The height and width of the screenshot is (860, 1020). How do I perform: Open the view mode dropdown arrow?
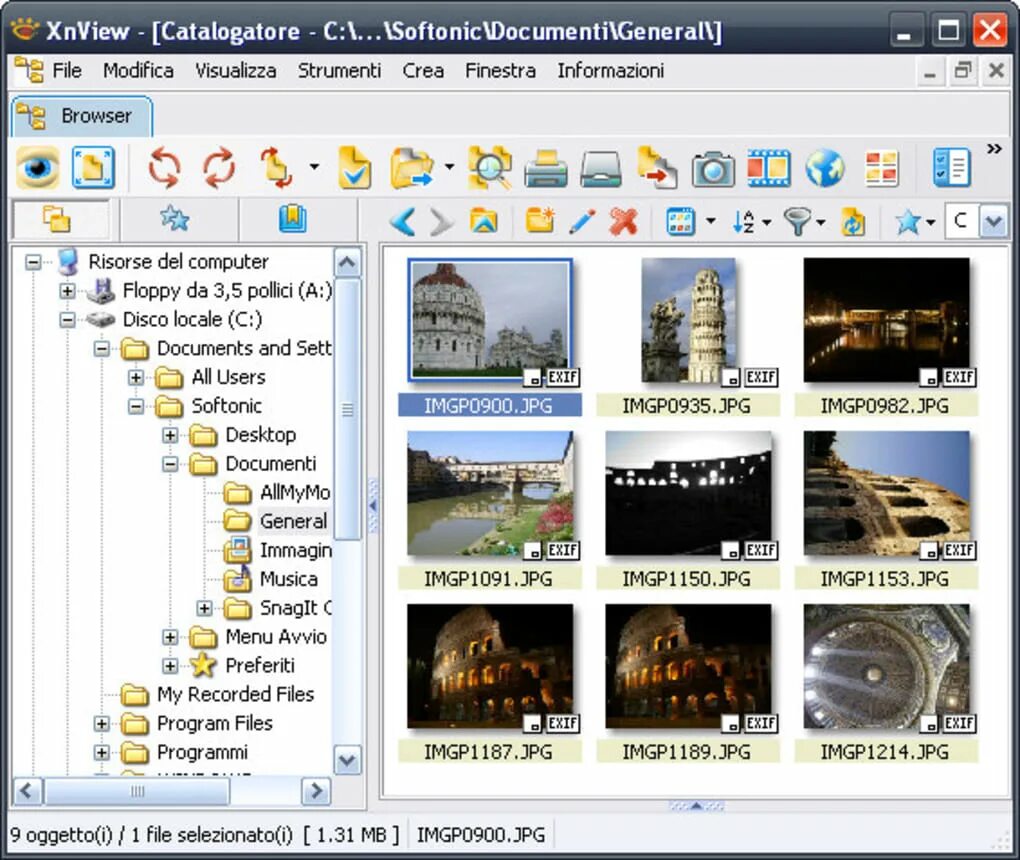pos(711,222)
